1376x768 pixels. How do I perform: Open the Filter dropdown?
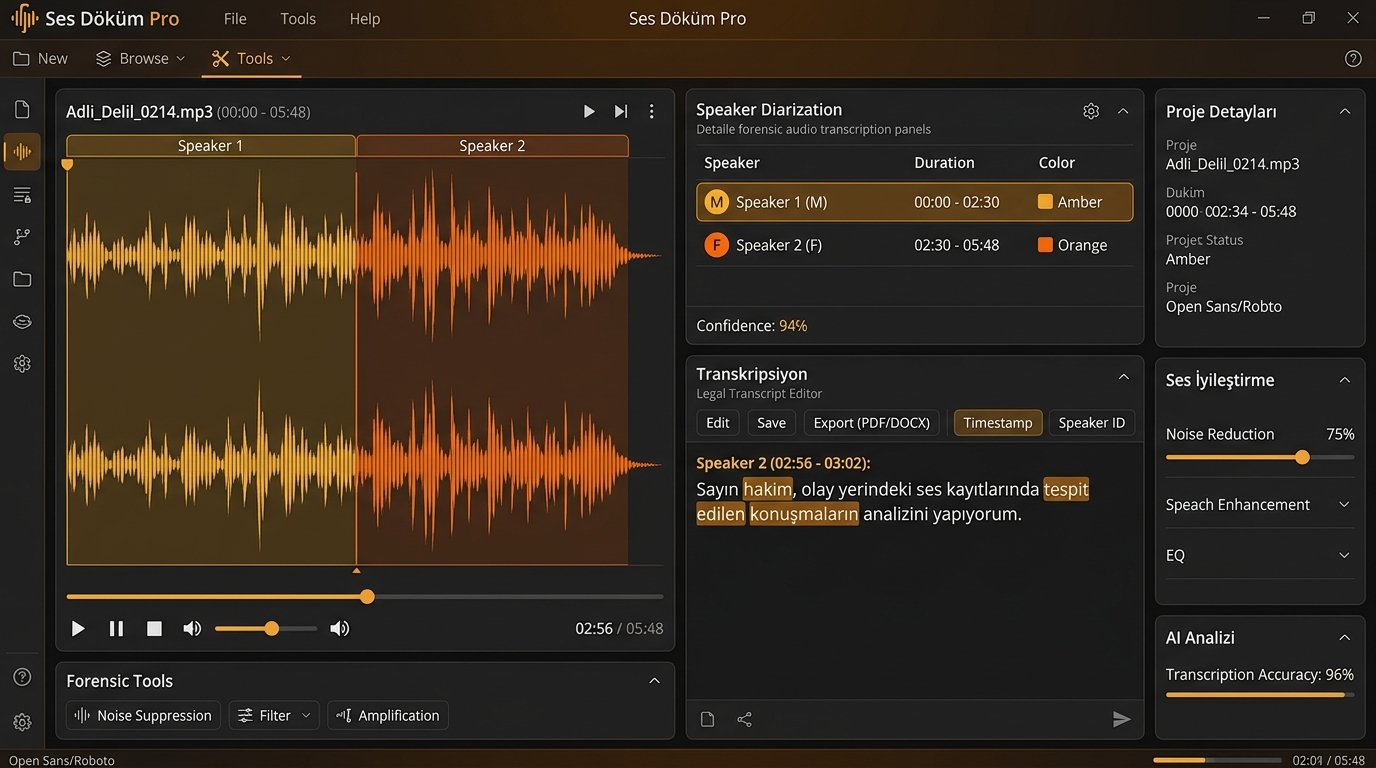click(x=274, y=716)
